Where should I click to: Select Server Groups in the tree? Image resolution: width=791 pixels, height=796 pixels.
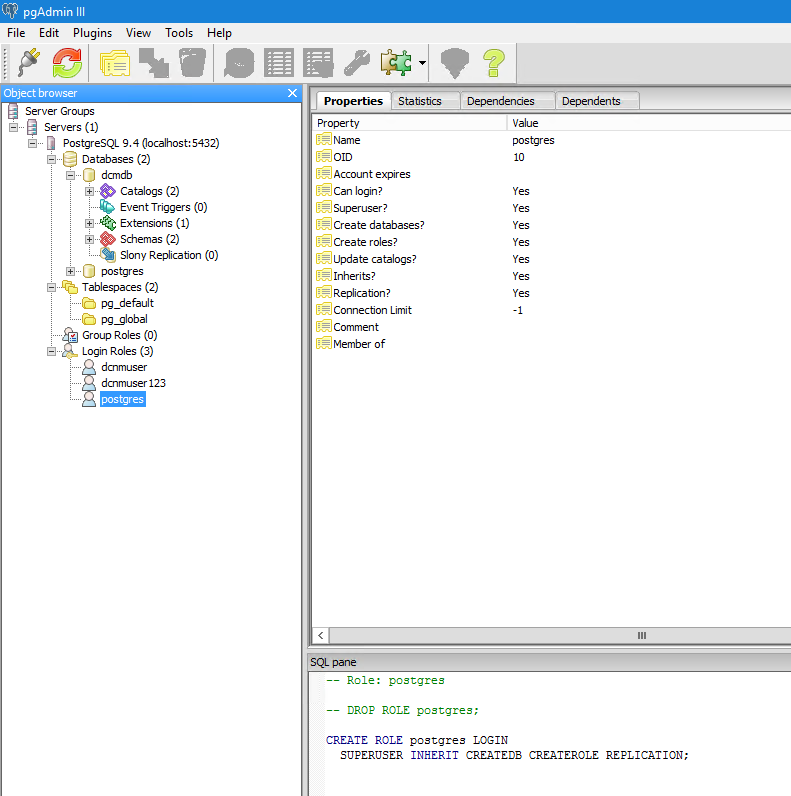pyautogui.click(x=60, y=111)
